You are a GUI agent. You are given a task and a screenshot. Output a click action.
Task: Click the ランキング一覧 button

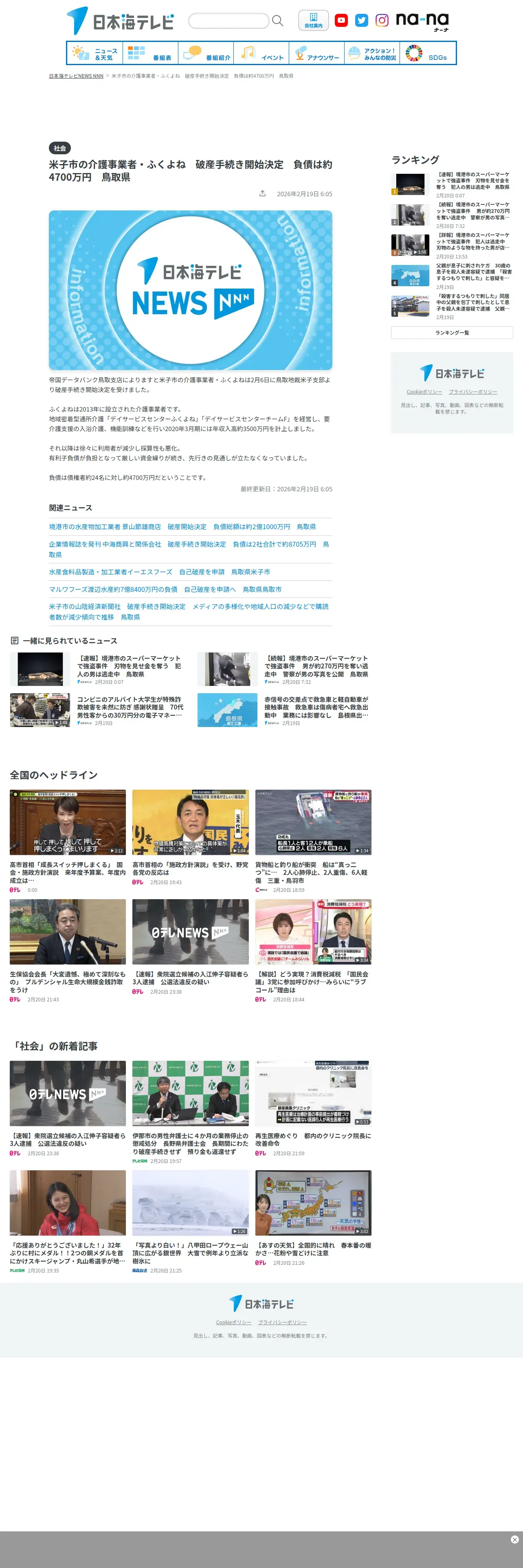point(452,333)
